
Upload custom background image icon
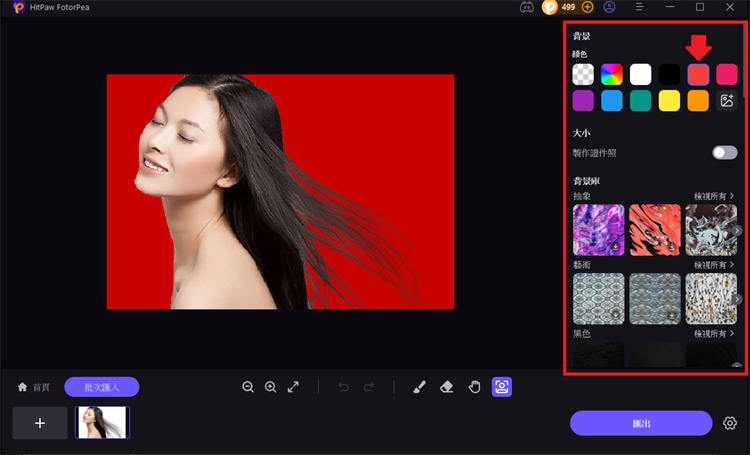[x=727, y=101]
